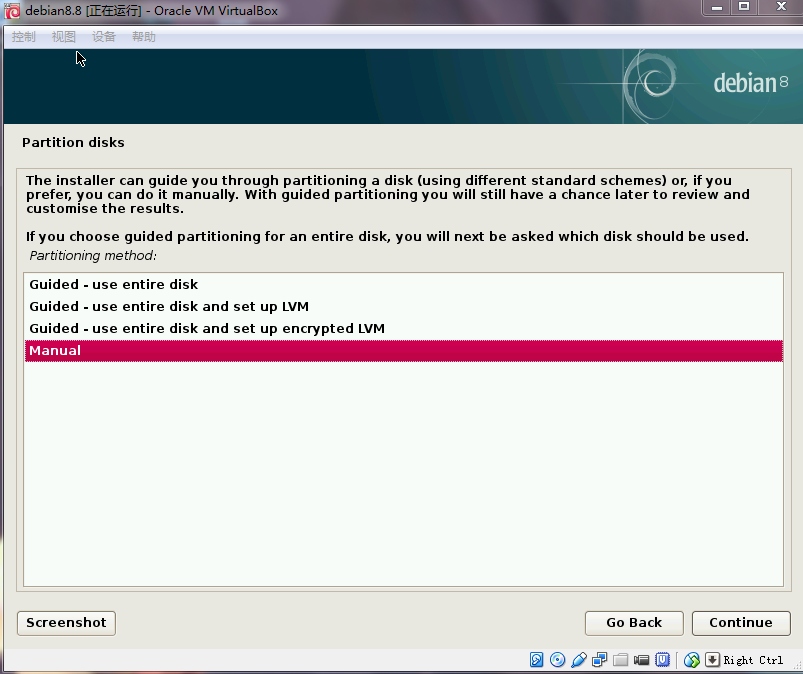Viewport: 803px width, 674px height.
Task: Click the network adapters status icon
Action: coord(600,660)
